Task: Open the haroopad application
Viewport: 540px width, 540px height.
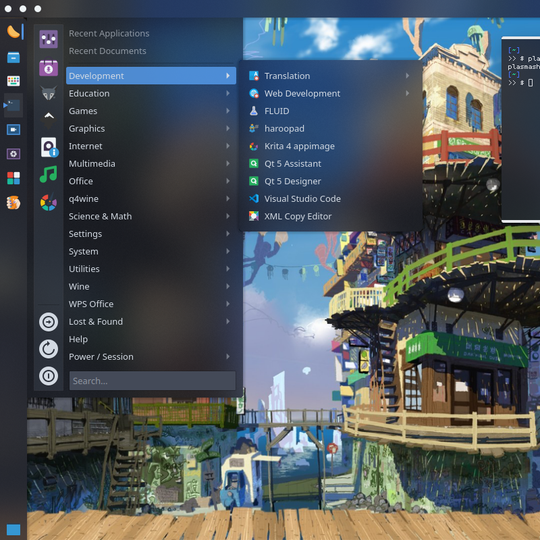Action: click(x=331, y=128)
